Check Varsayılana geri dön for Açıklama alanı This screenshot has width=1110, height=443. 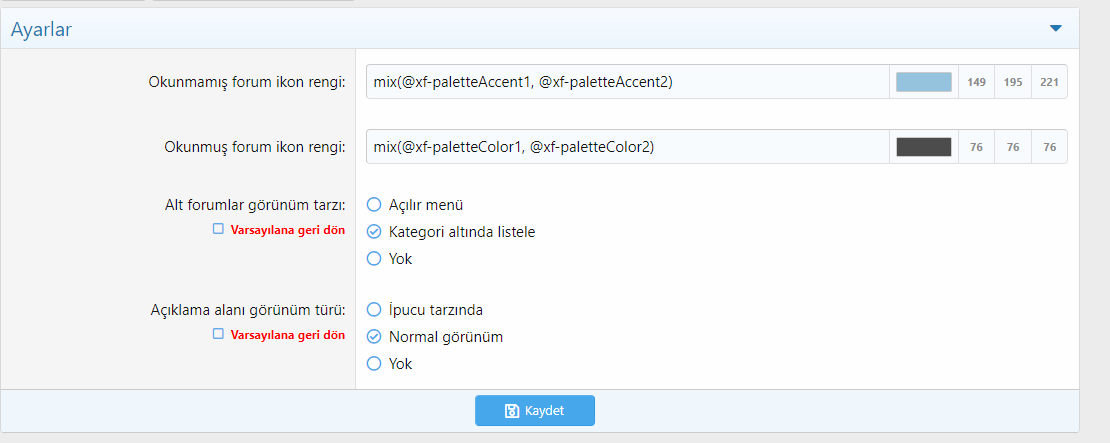pyautogui.click(x=219, y=334)
